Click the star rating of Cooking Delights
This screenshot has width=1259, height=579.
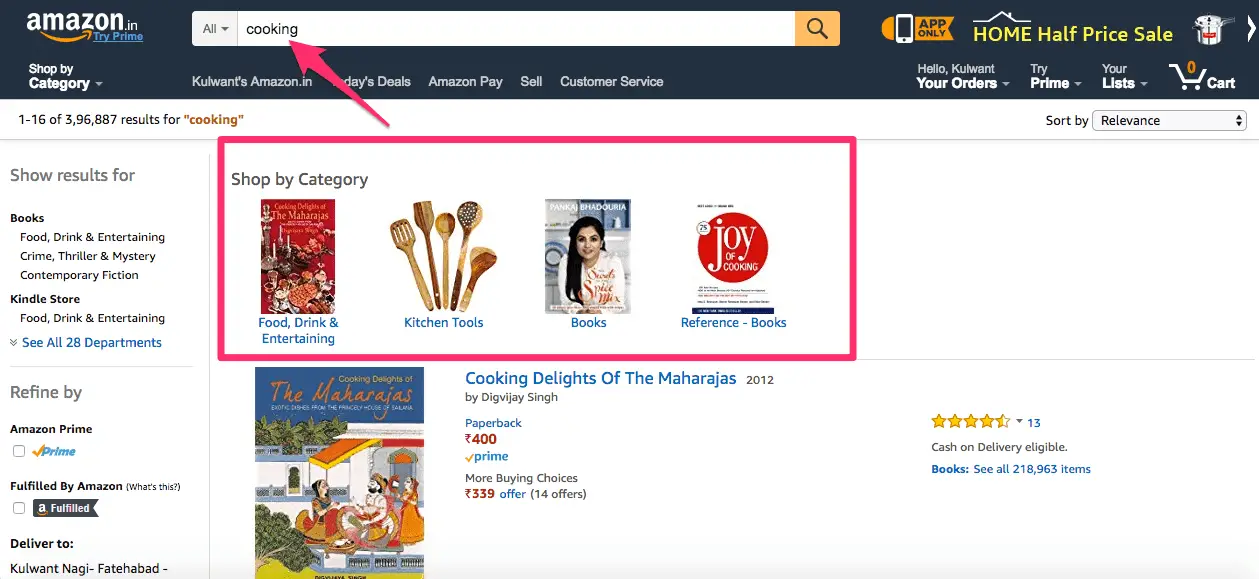970,422
